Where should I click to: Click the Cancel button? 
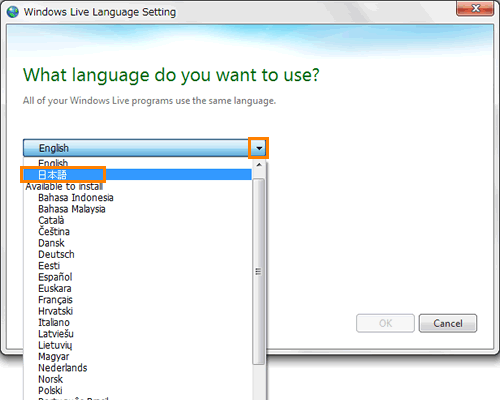tap(448, 323)
